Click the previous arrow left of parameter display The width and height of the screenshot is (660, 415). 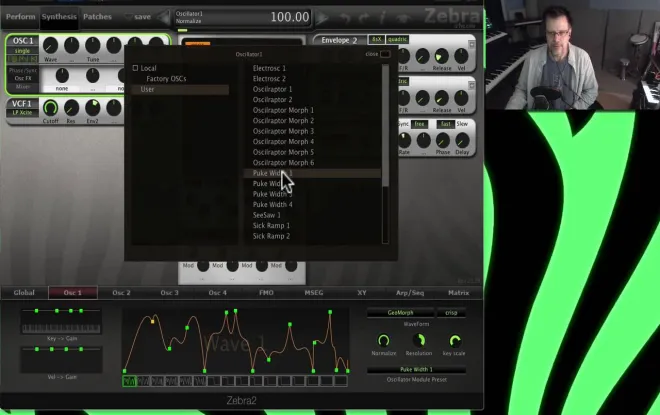click(163, 17)
